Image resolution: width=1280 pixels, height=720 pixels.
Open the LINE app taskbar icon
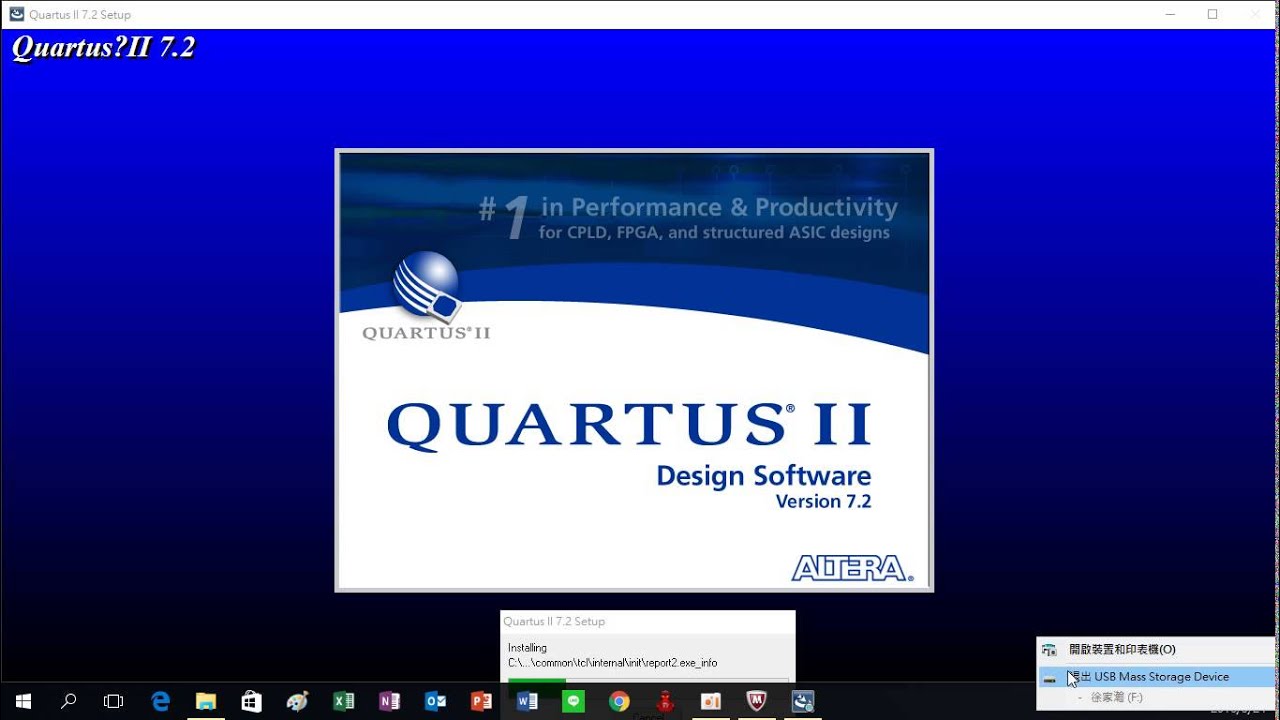click(573, 702)
